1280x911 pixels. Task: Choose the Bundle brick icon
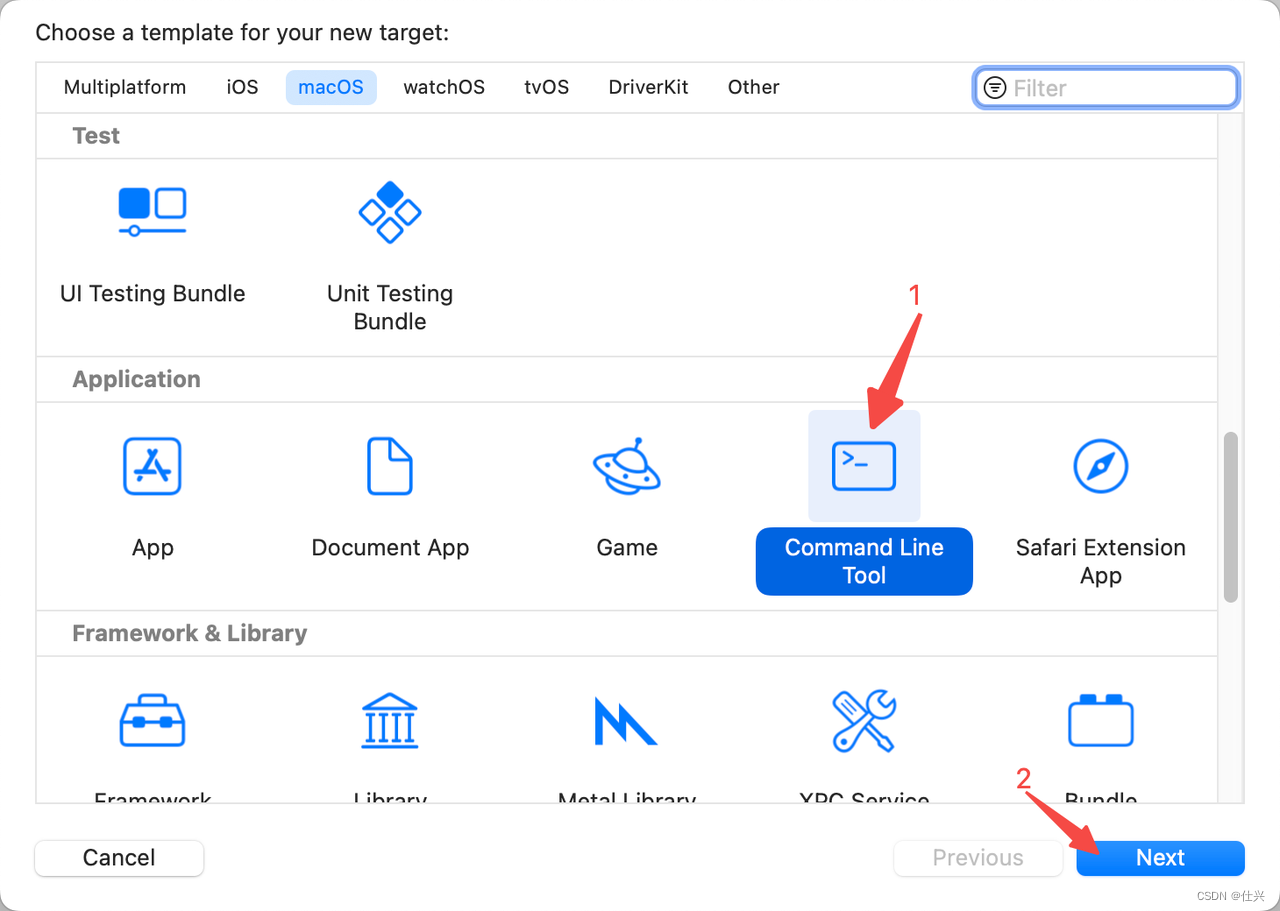point(1101,720)
